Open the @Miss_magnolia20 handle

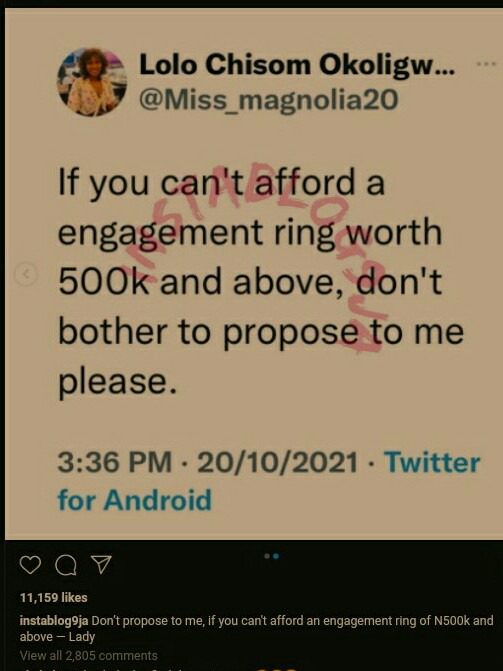pos(269,100)
